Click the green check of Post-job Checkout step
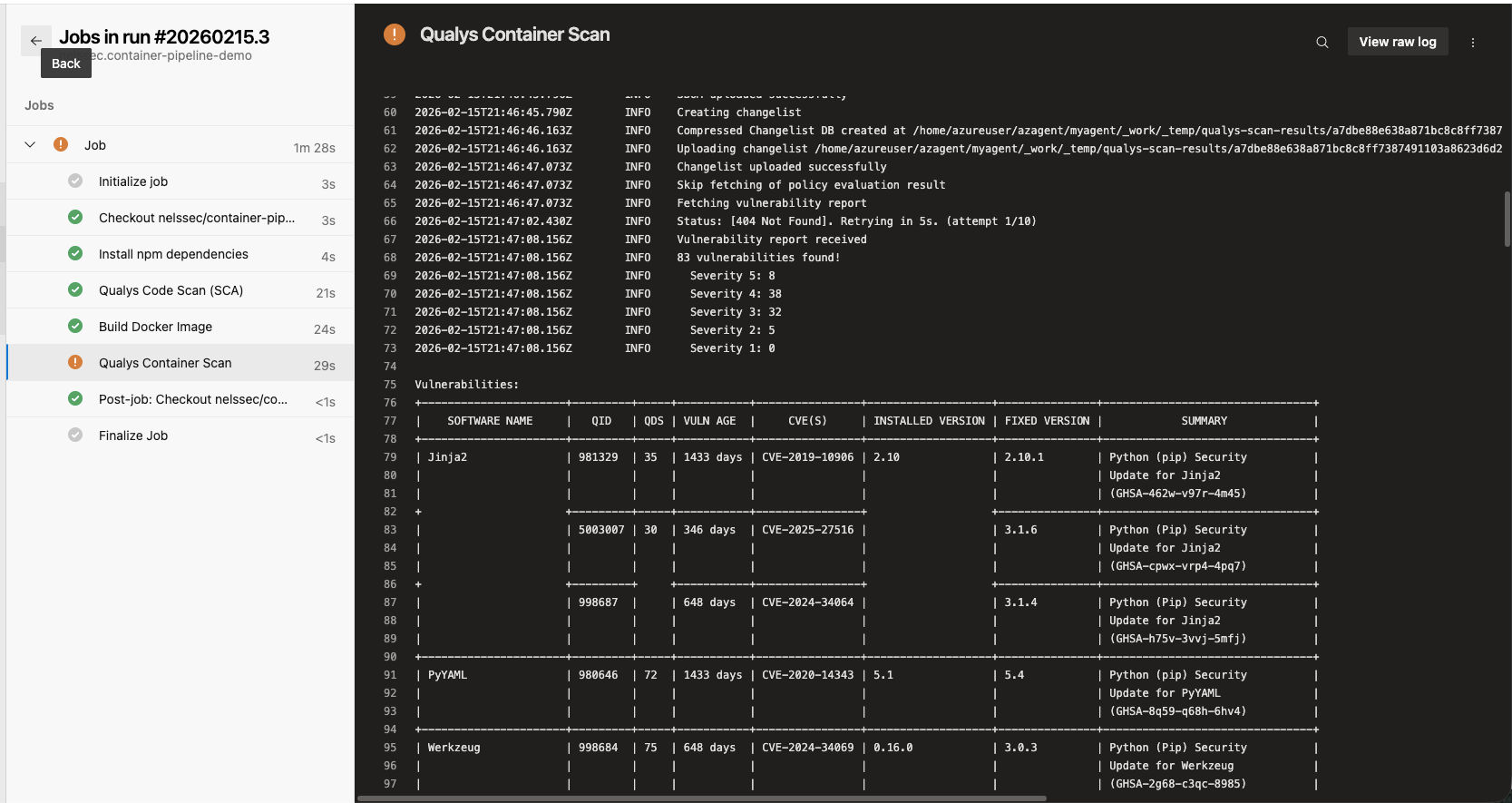The height and width of the screenshot is (803, 1512). [x=75, y=398]
